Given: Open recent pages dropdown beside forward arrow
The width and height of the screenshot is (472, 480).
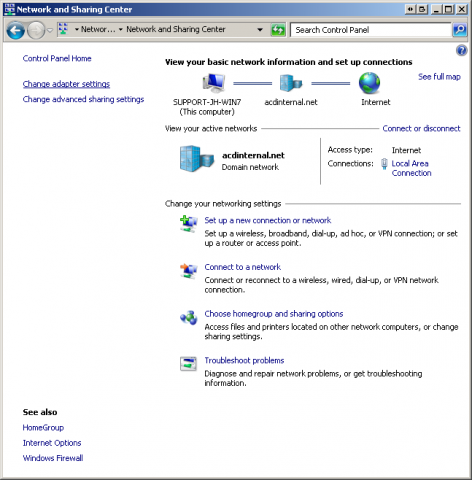Looking at the screenshot, I should [x=50, y=30].
